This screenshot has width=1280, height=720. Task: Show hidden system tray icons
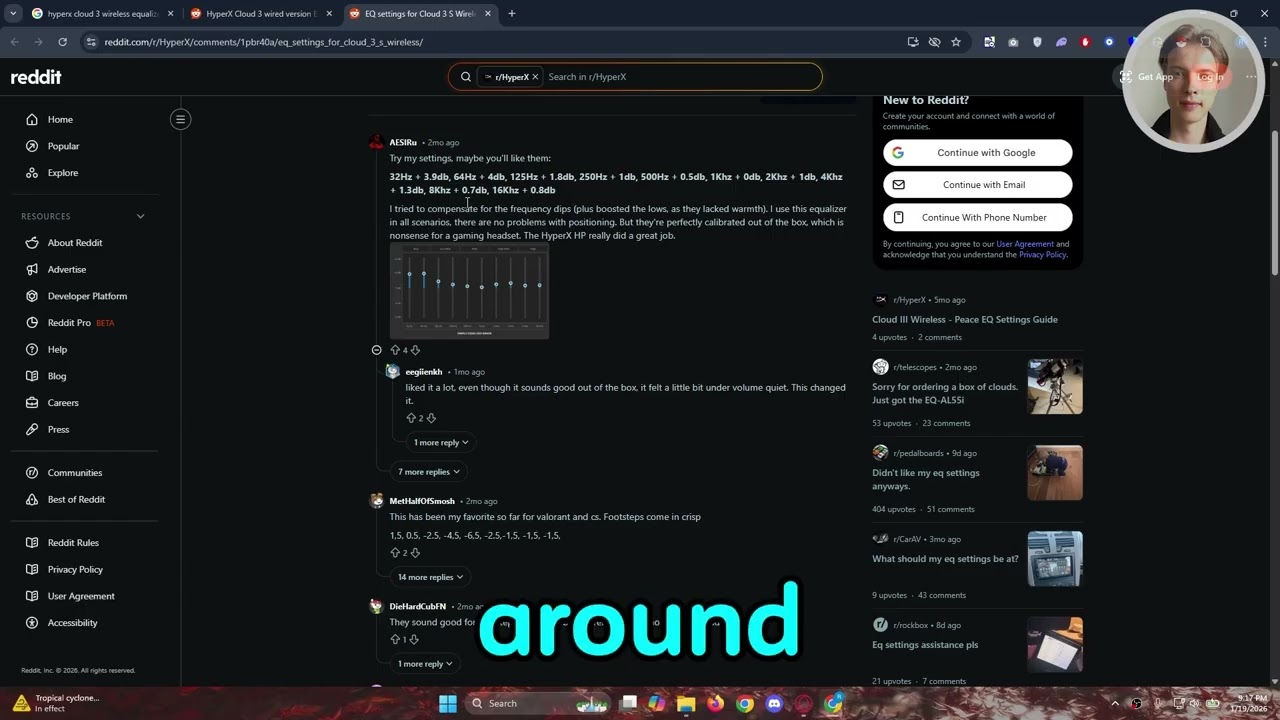pyautogui.click(x=1115, y=703)
